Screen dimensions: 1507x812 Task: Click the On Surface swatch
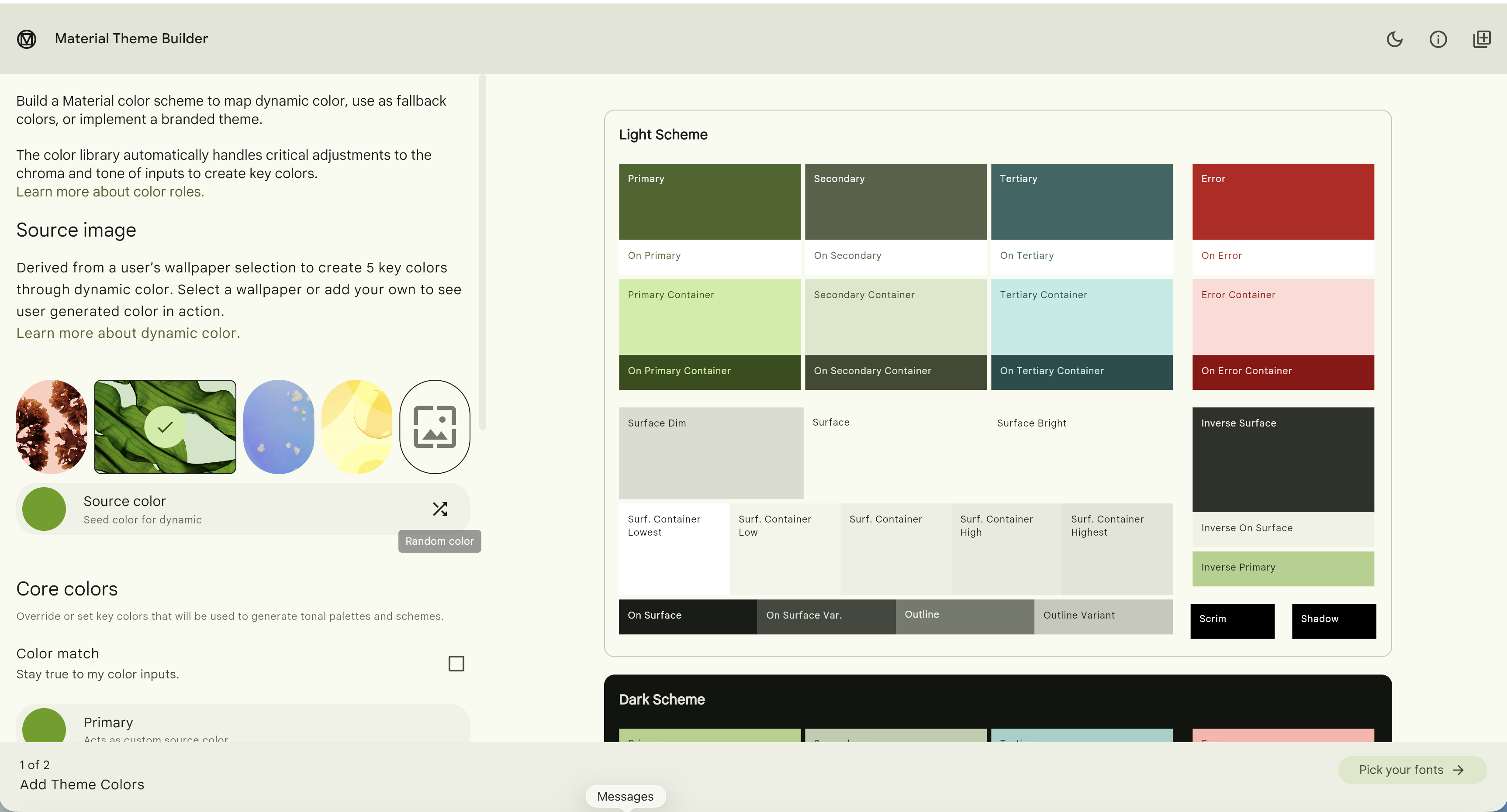click(x=688, y=617)
